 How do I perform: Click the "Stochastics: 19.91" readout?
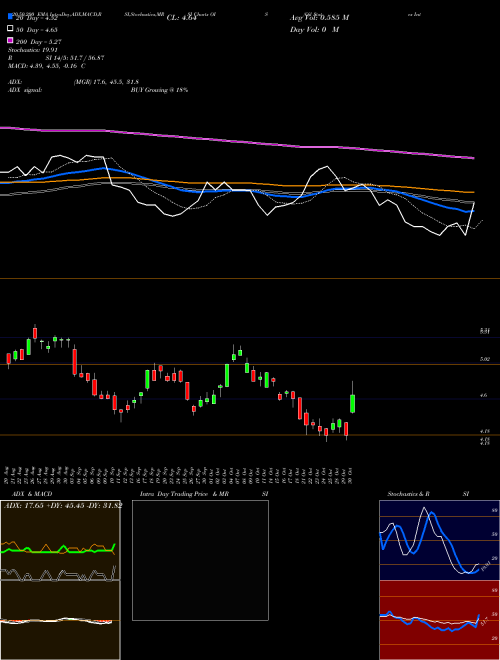click(32, 50)
